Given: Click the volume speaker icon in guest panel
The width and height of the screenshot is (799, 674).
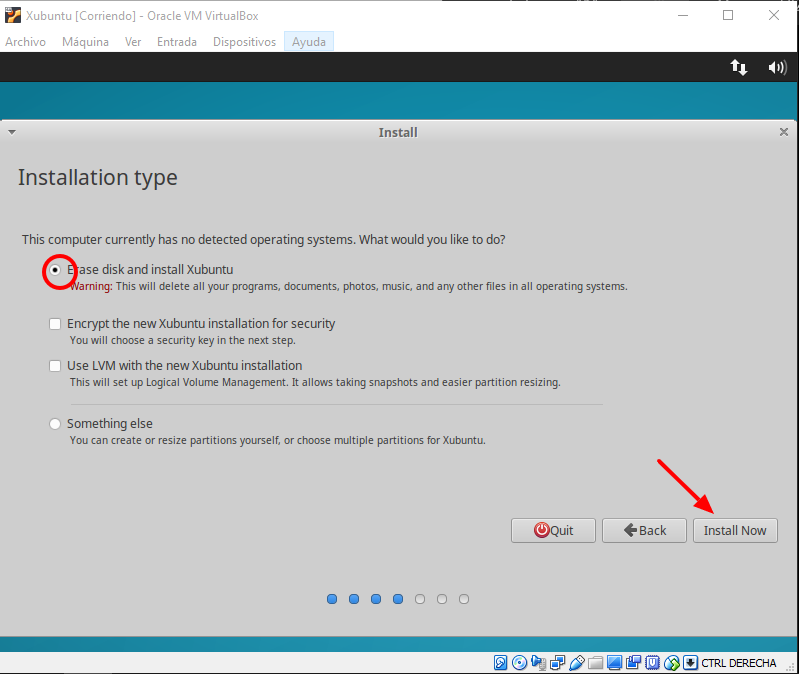Looking at the screenshot, I should 777,67.
